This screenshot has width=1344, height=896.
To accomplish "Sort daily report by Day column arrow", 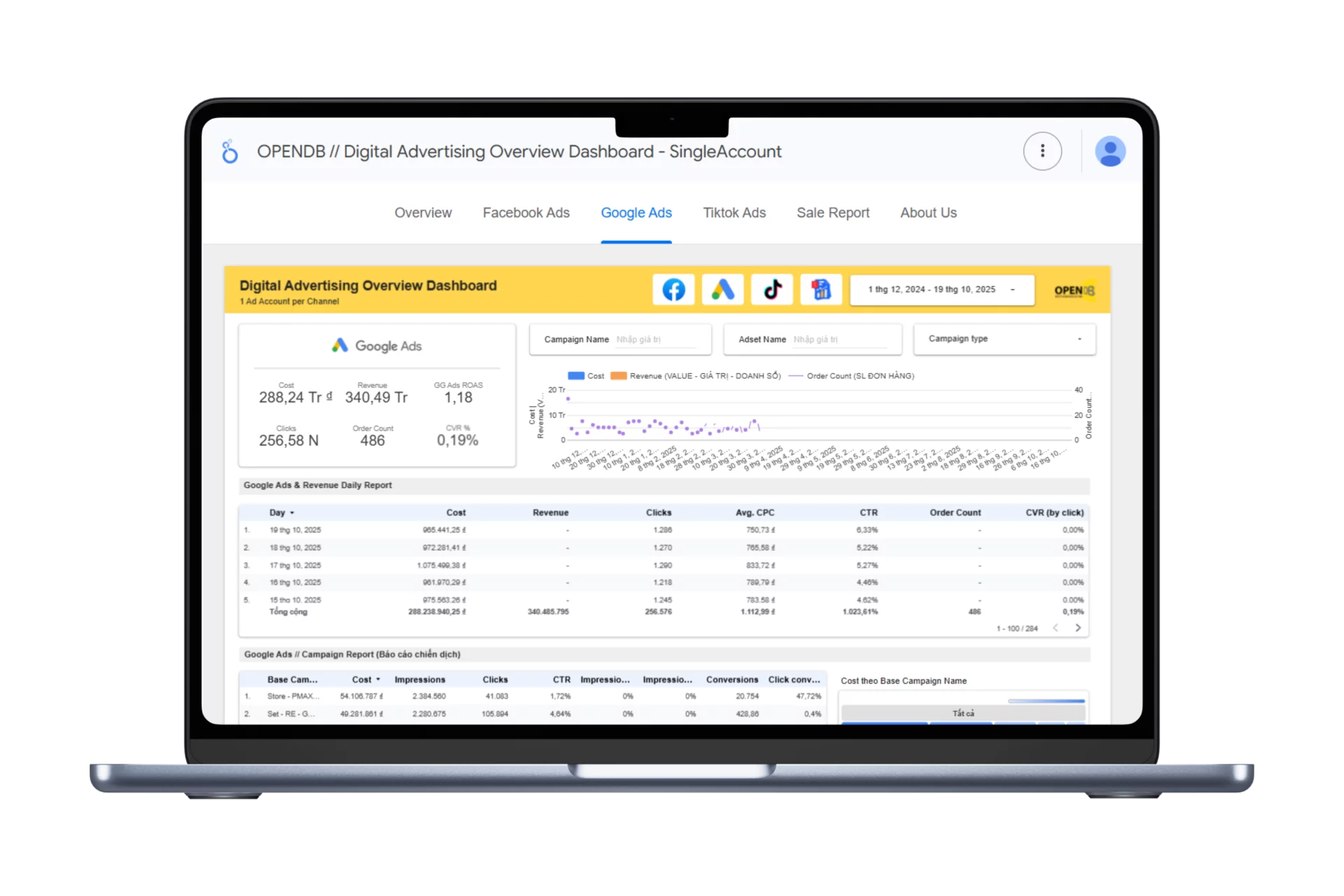I will pyautogui.click(x=292, y=513).
